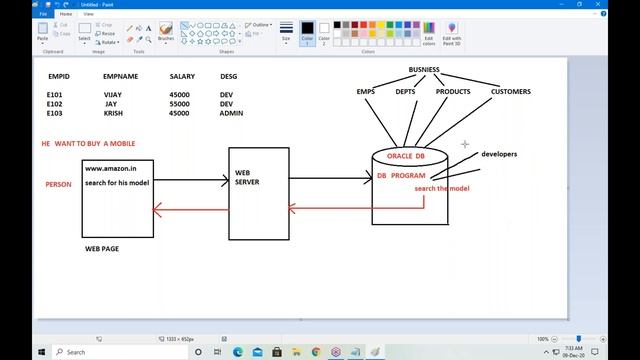Activate Color 2 background selector
Image resolution: width=640 pixels, height=360 pixels.
[x=324, y=33]
